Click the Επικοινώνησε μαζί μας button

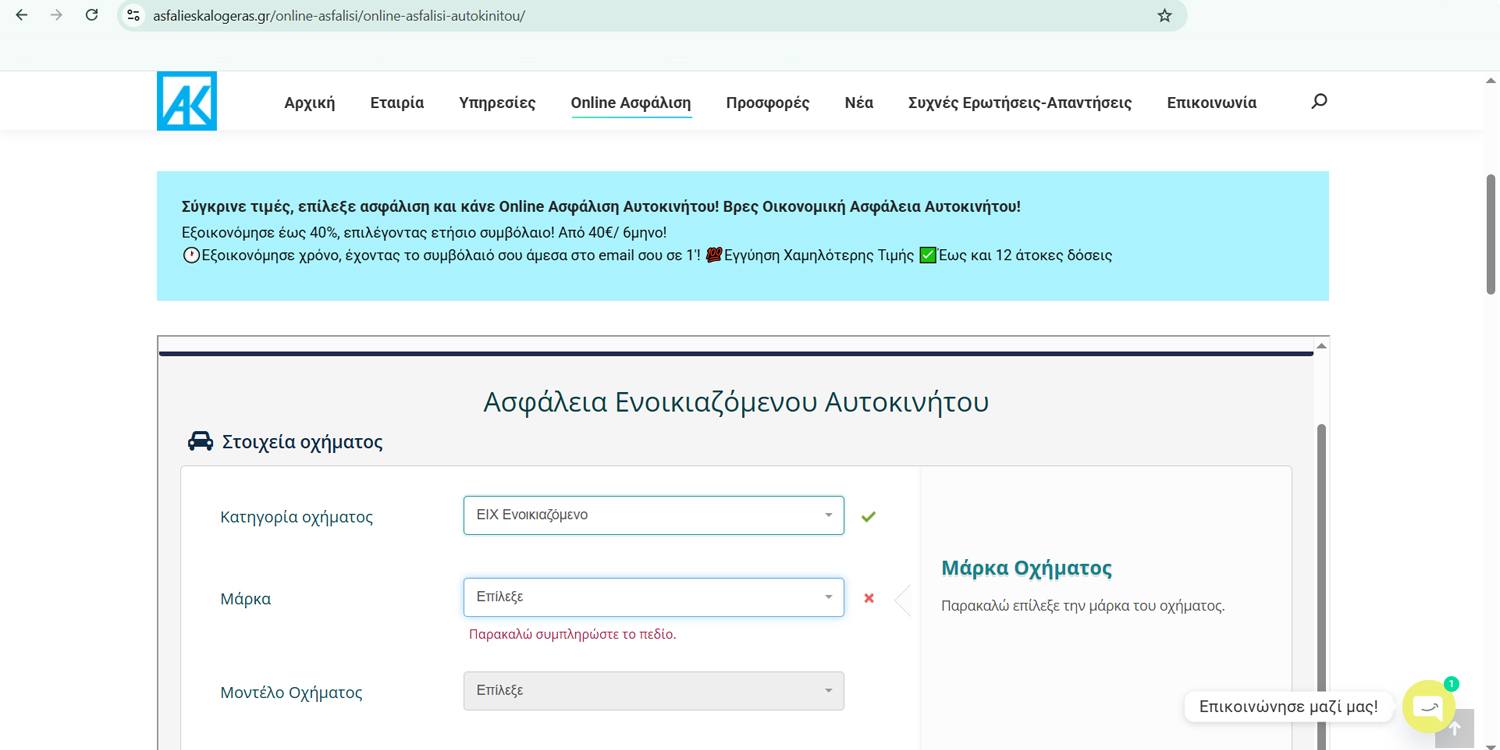[x=1287, y=706]
